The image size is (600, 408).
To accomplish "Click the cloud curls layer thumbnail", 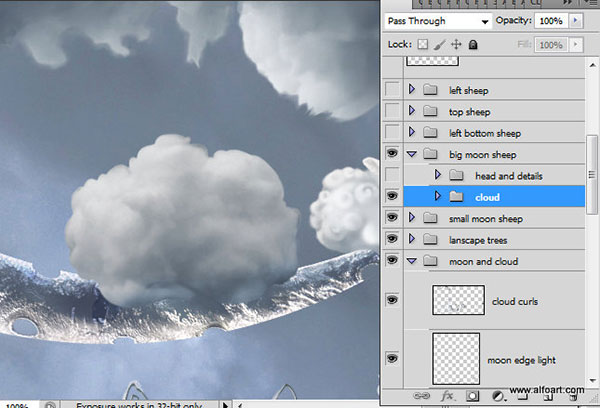I will click(458, 300).
